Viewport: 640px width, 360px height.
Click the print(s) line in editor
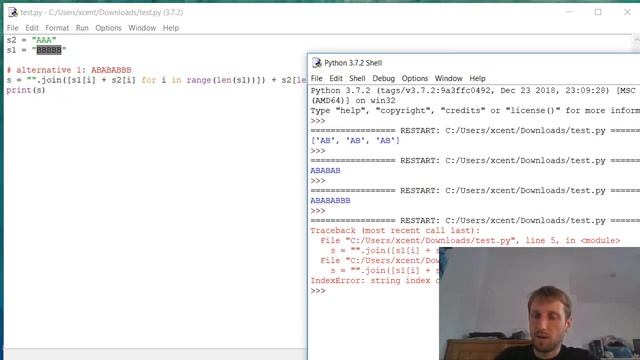(26, 90)
